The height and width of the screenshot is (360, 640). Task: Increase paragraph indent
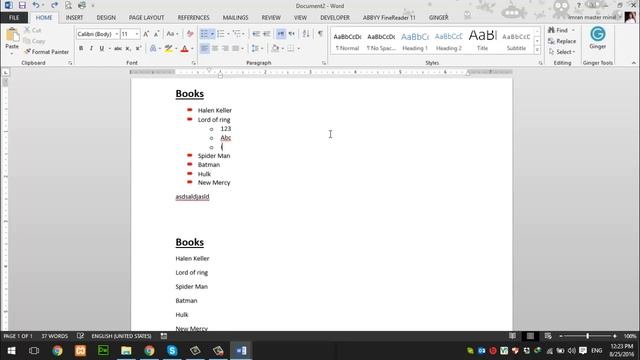(x=267, y=34)
